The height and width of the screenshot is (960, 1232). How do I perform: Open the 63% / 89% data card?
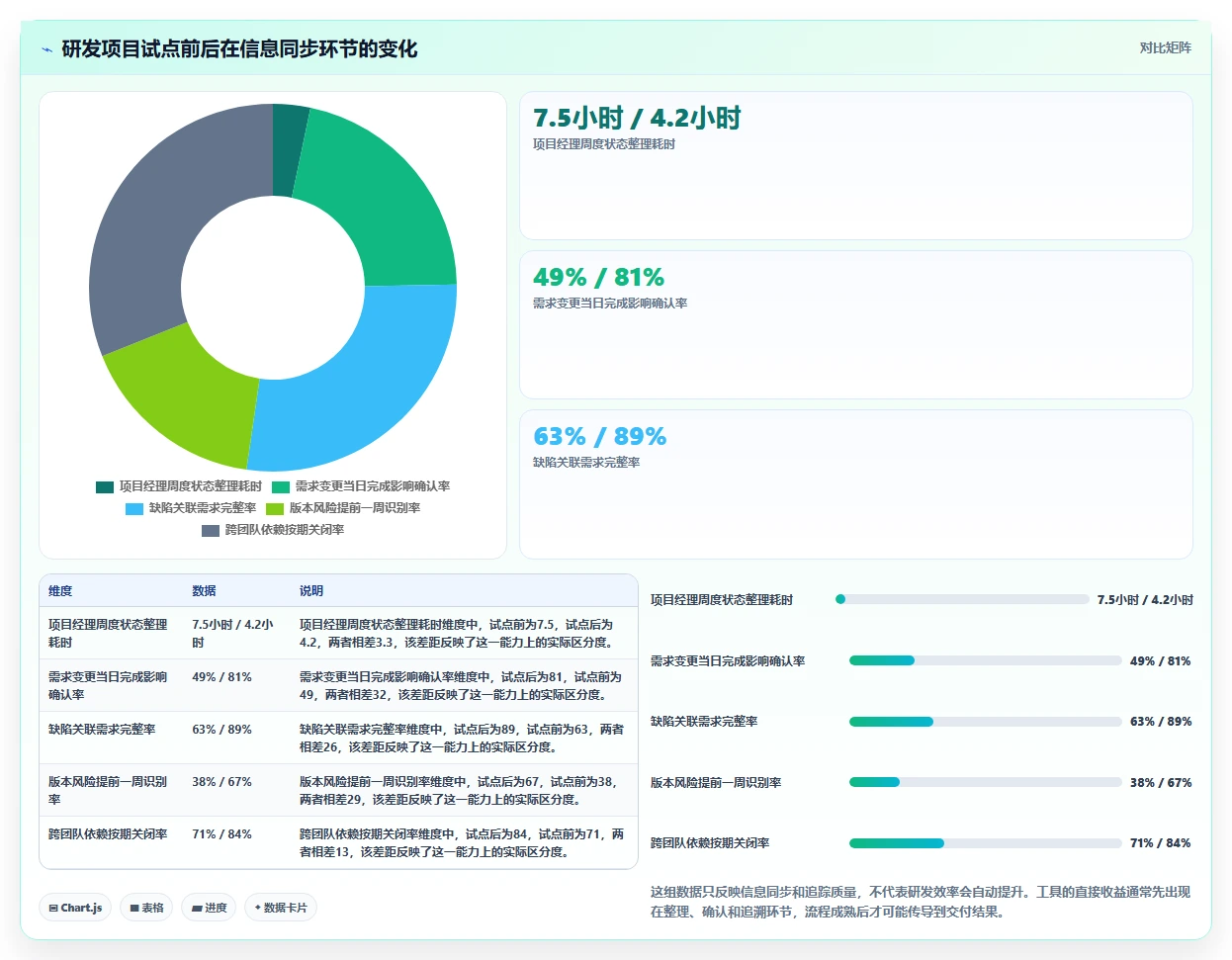point(856,484)
